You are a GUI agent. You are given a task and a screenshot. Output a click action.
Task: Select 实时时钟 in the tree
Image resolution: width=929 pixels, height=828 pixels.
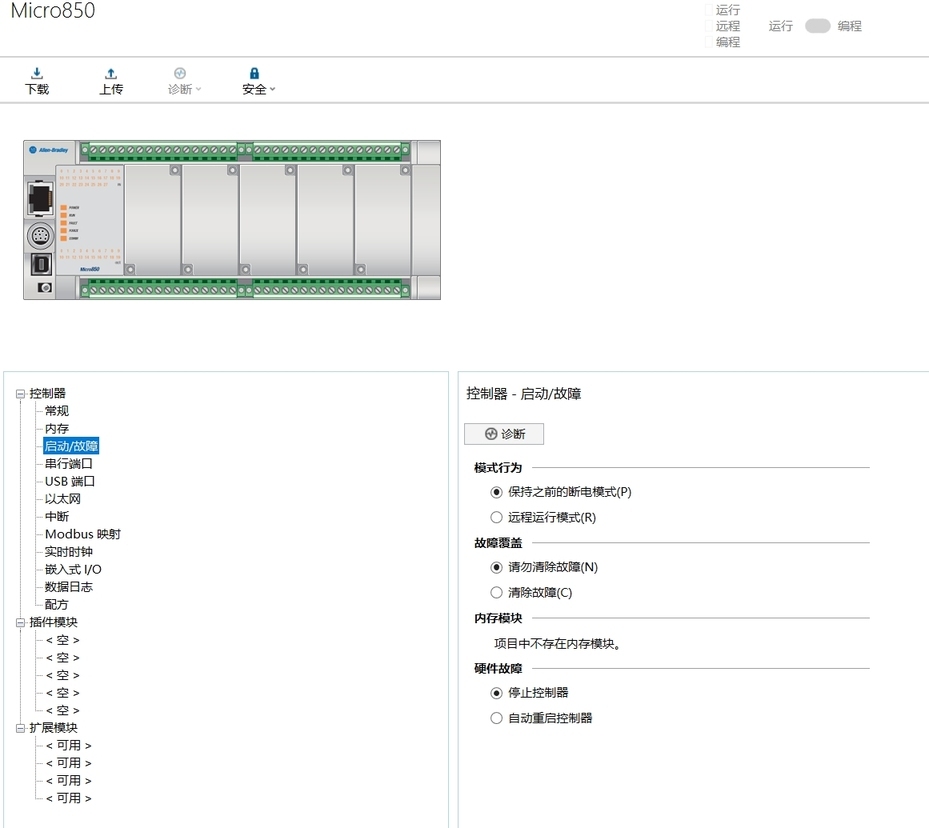[x=69, y=552]
